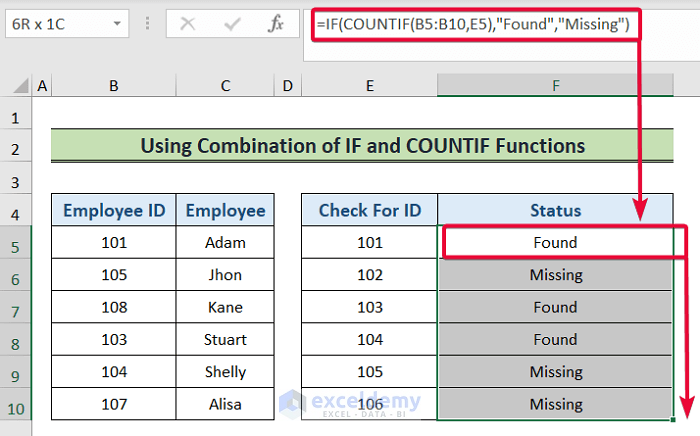Select the Employee ID header cell
Image resolution: width=700 pixels, height=436 pixels.
[113, 210]
